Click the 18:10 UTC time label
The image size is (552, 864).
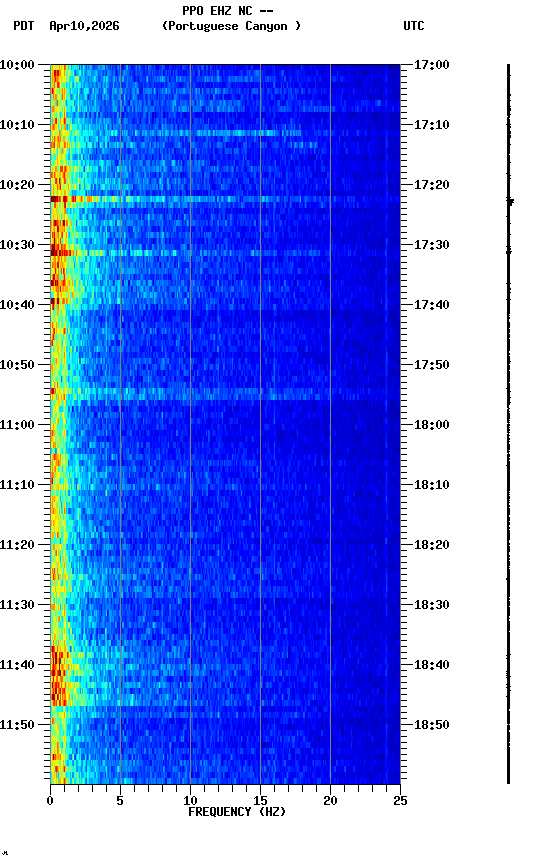pos(432,485)
